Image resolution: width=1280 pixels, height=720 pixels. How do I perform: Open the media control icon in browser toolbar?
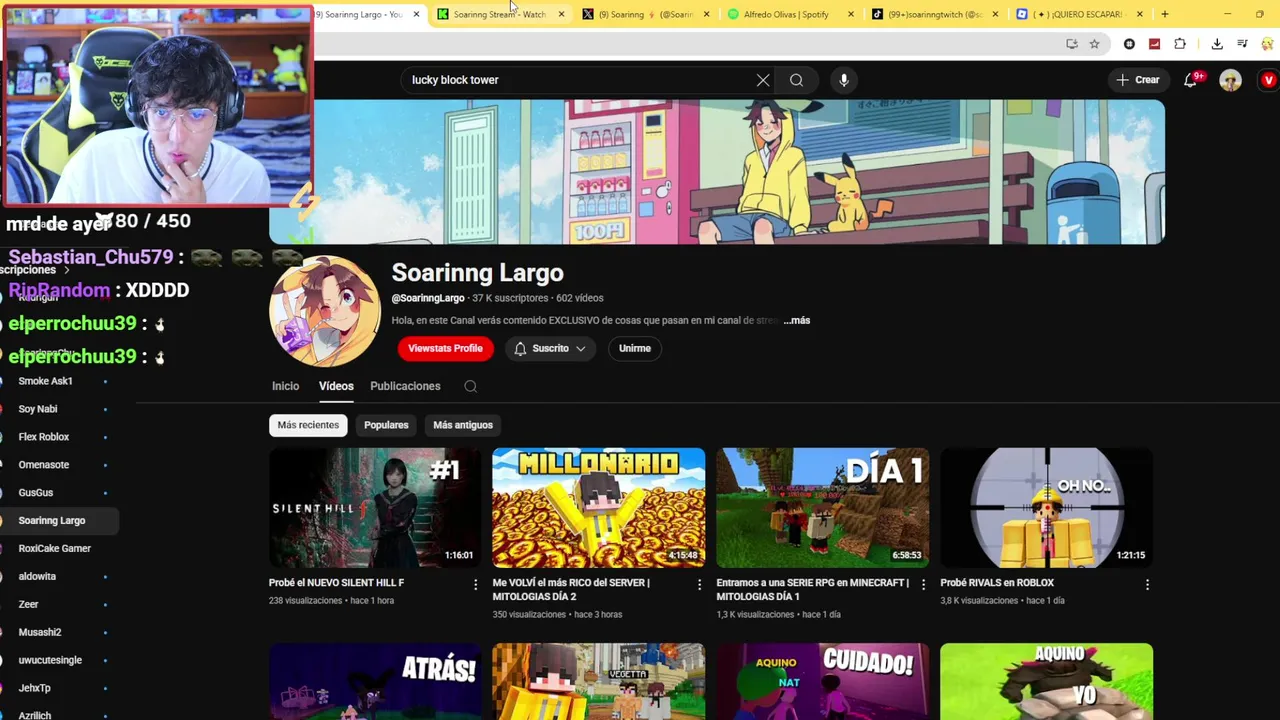[1242, 44]
